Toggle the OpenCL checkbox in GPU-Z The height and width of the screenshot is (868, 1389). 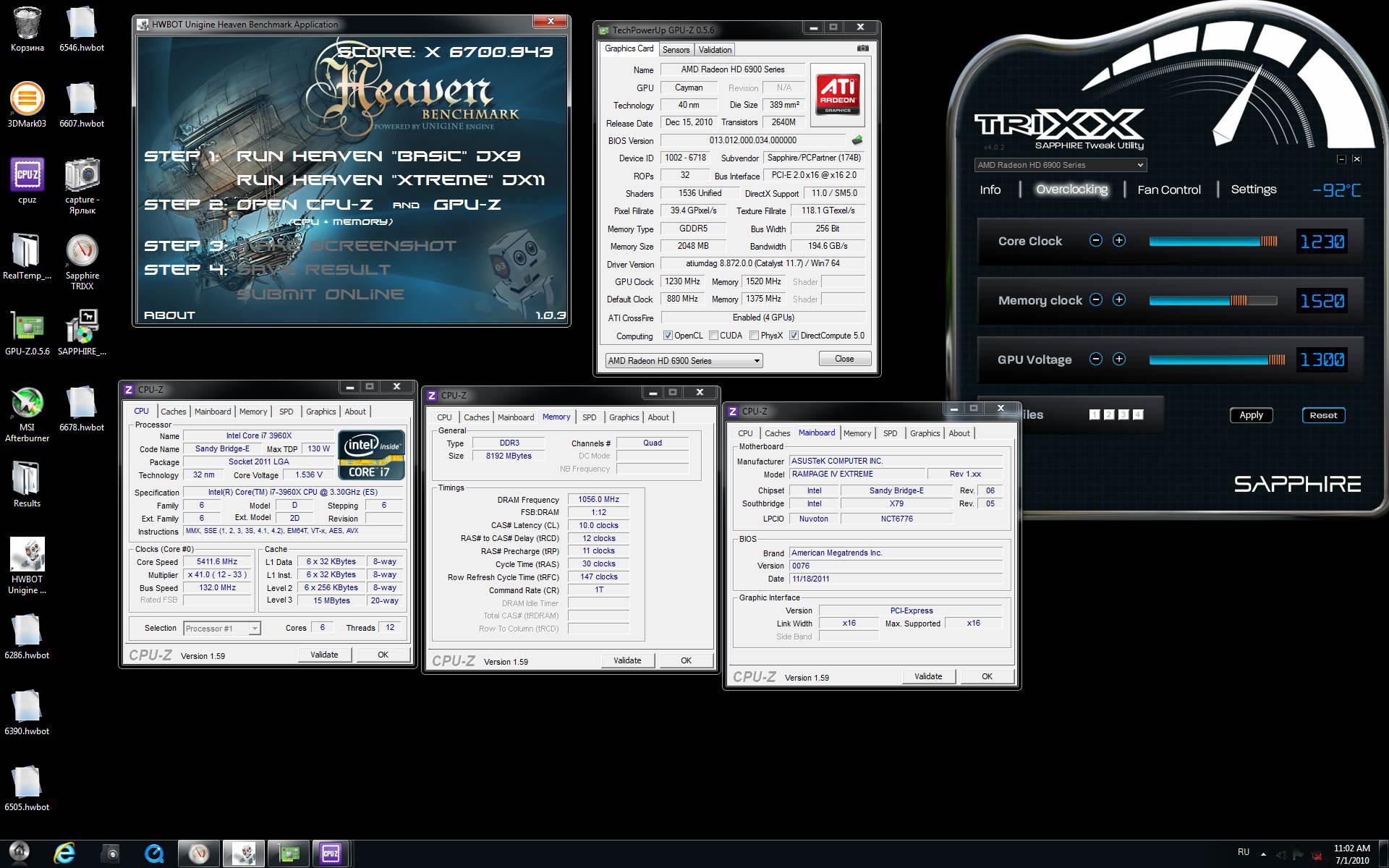668,336
